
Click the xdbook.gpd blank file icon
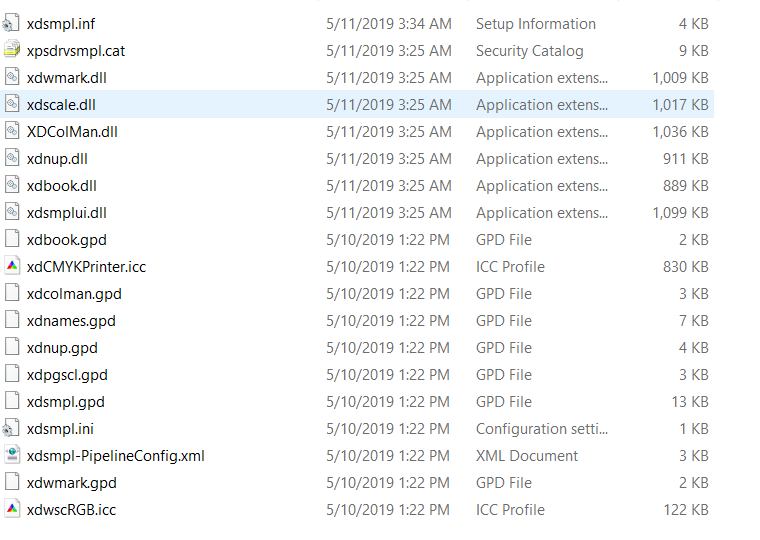[12, 239]
